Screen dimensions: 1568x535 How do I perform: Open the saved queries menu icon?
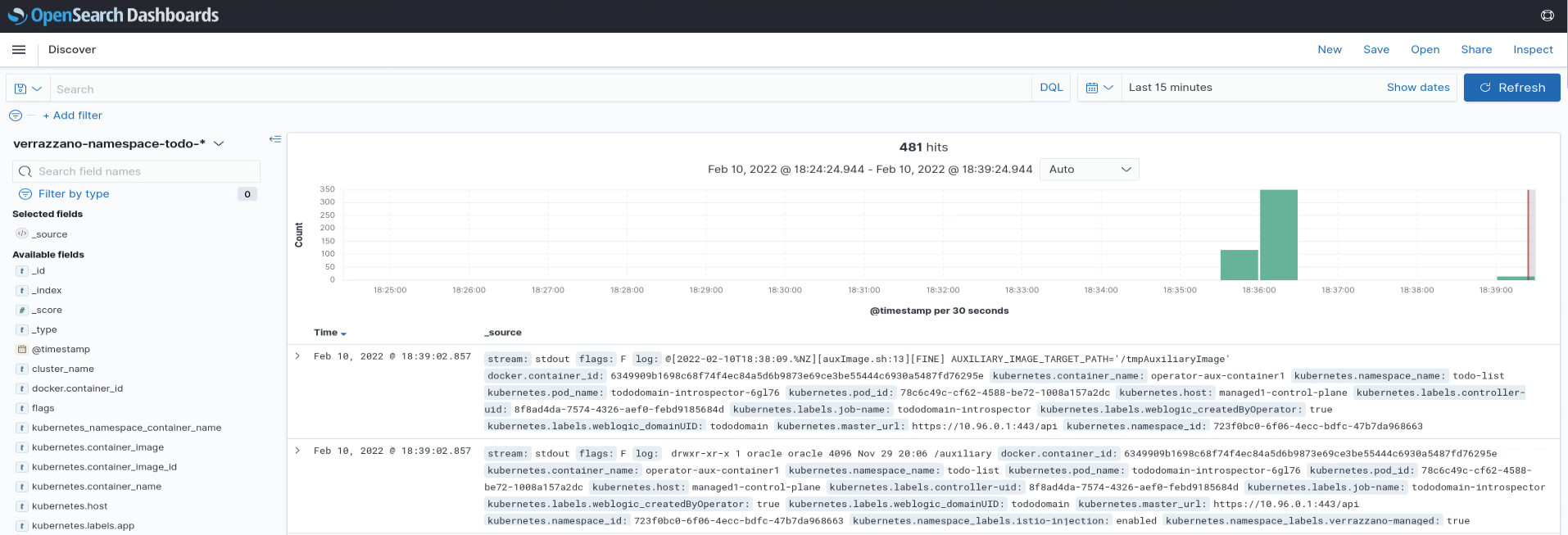(28, 88)
